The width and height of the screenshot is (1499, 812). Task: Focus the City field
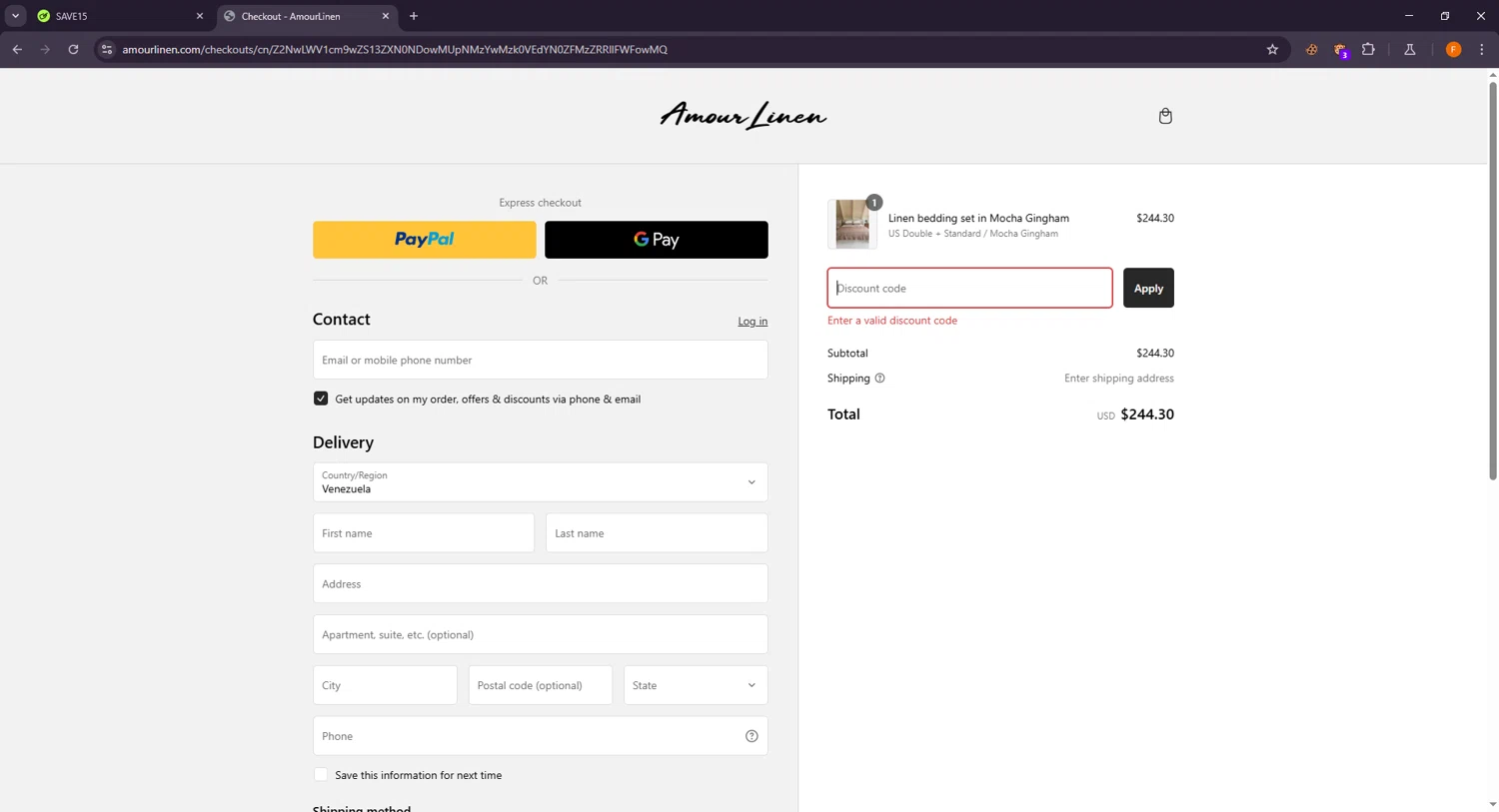point(385,685)
